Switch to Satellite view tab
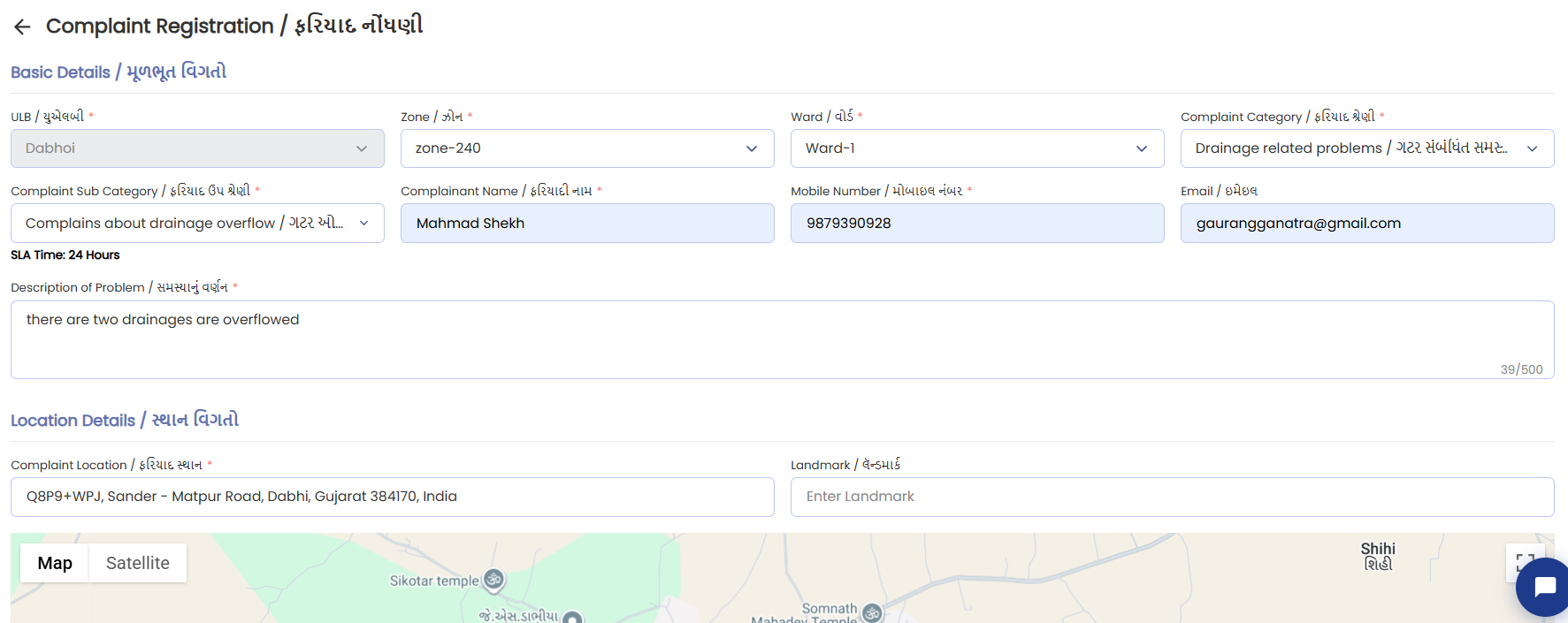Screen dimensions: 1568x623 point(138,563)
